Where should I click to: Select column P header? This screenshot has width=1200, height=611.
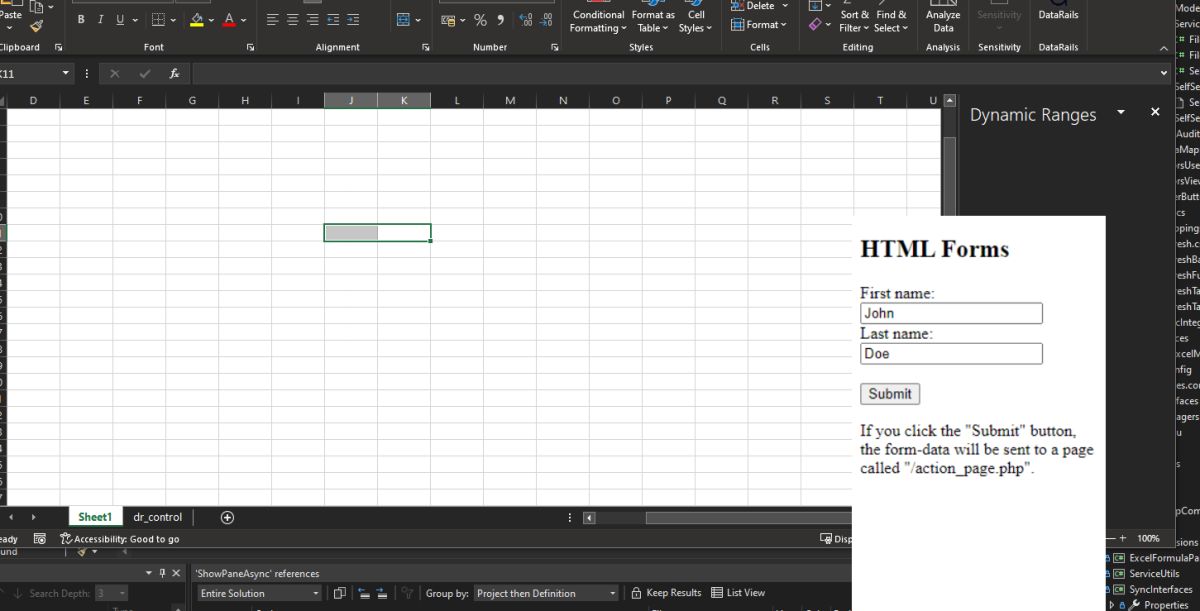coord(668,100)
